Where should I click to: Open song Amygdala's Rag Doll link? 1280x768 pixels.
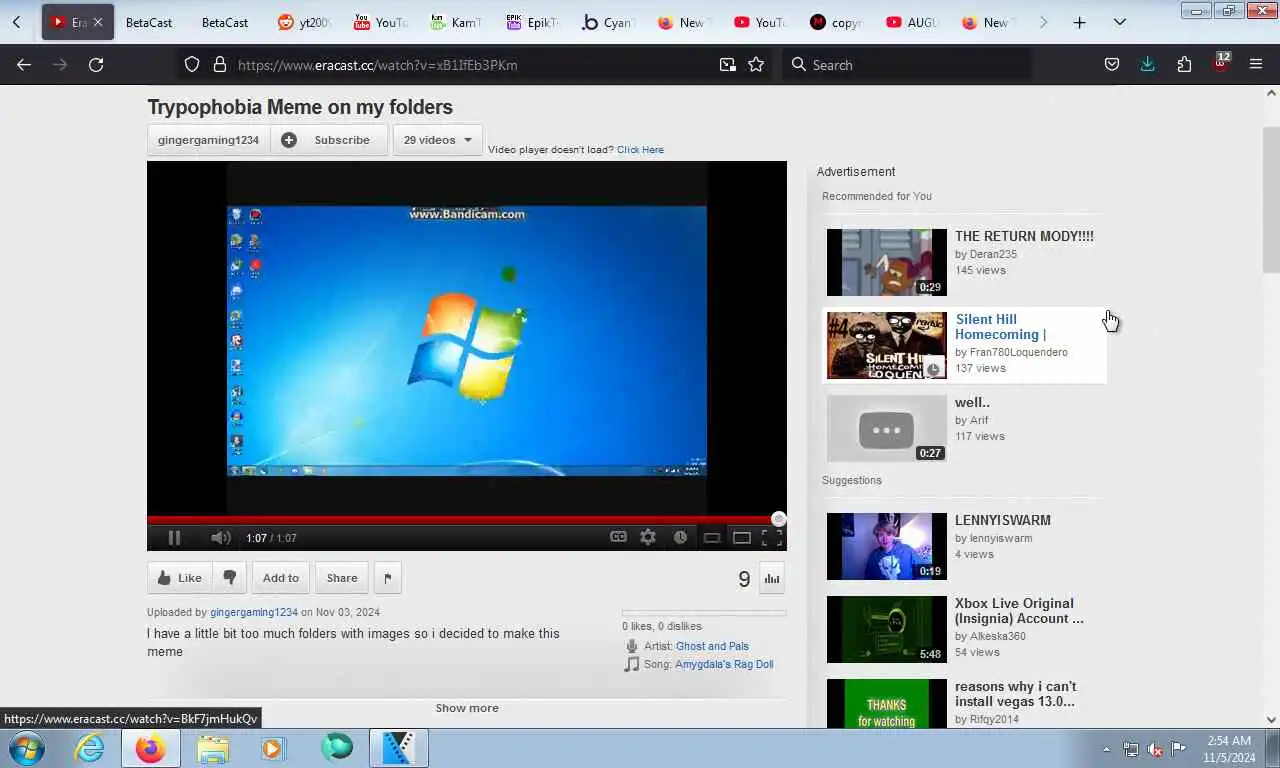tap(724, 664)
